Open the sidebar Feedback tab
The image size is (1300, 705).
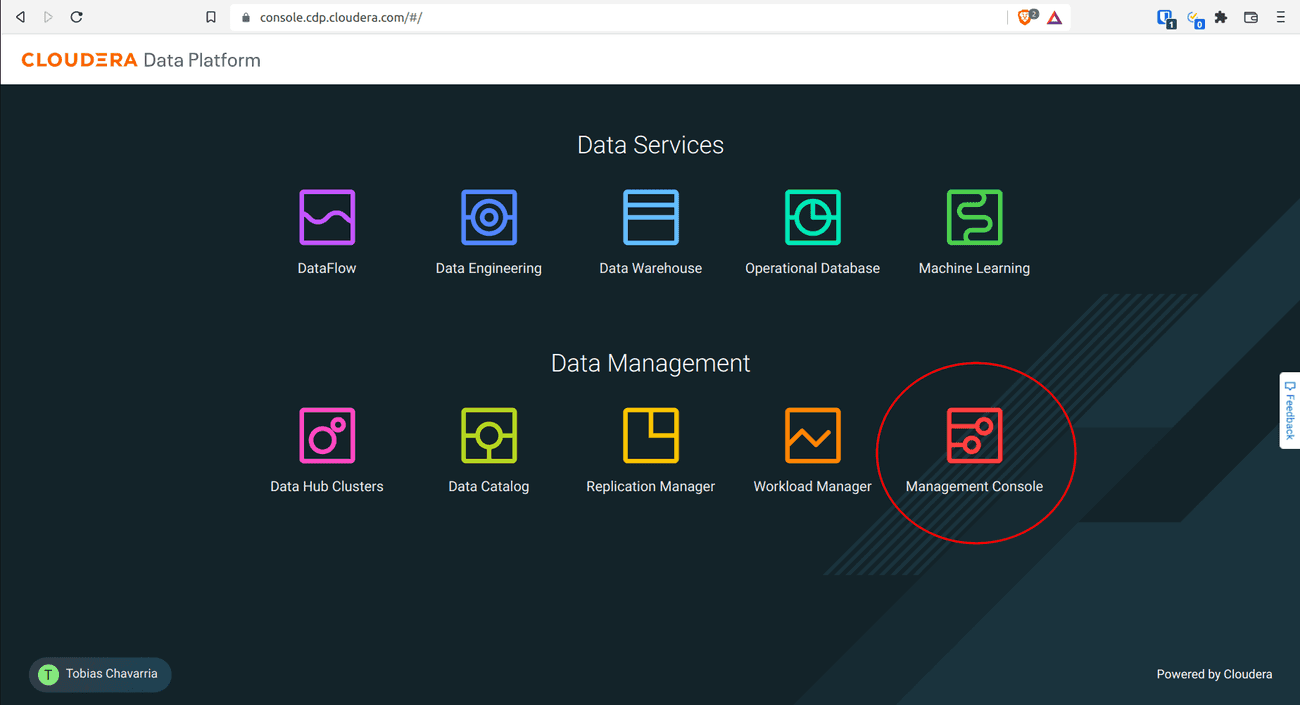[1292, 410]
